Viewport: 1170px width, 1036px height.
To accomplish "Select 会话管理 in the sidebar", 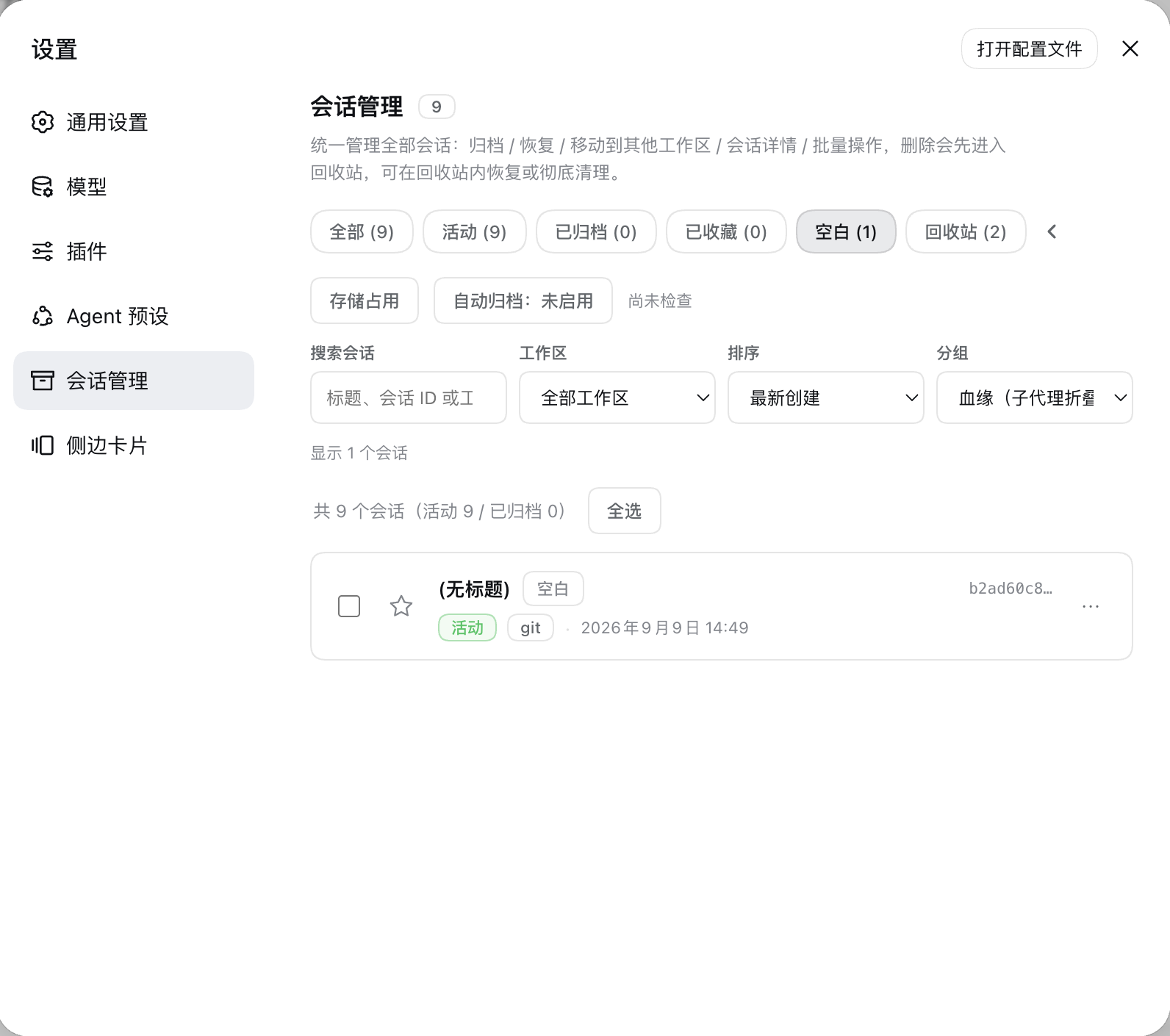I will (134, 381).
